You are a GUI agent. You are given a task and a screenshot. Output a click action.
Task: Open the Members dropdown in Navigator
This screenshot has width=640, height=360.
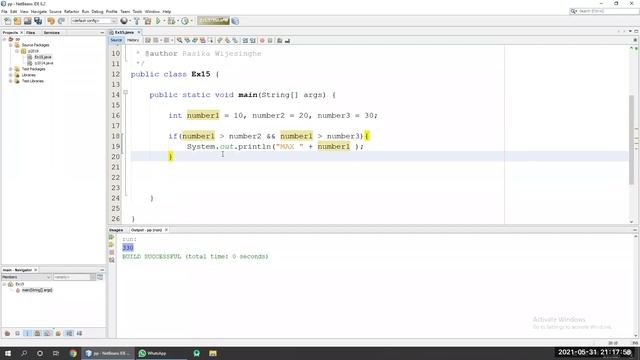[26, 277]
